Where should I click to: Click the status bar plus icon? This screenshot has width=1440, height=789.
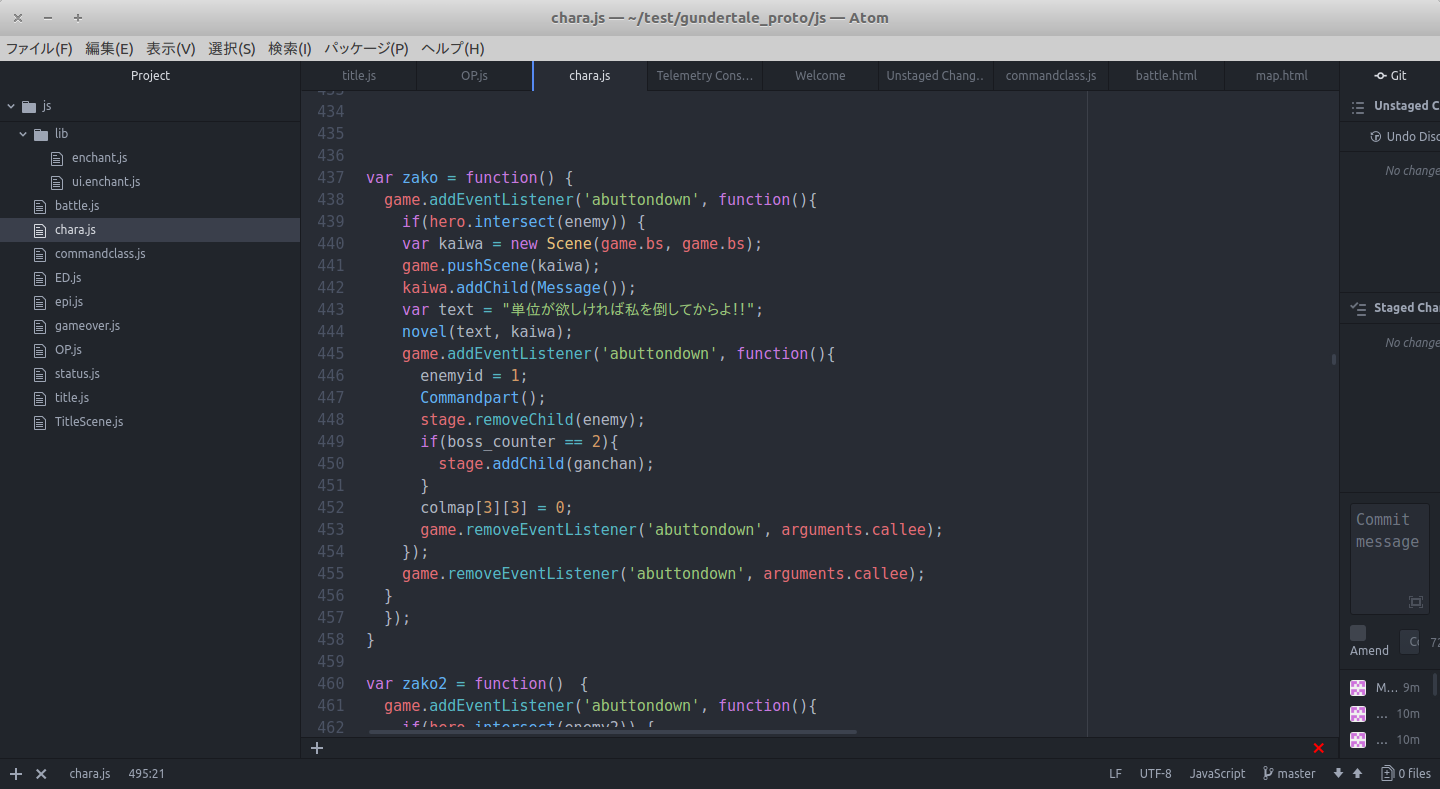tap(16, 774)
